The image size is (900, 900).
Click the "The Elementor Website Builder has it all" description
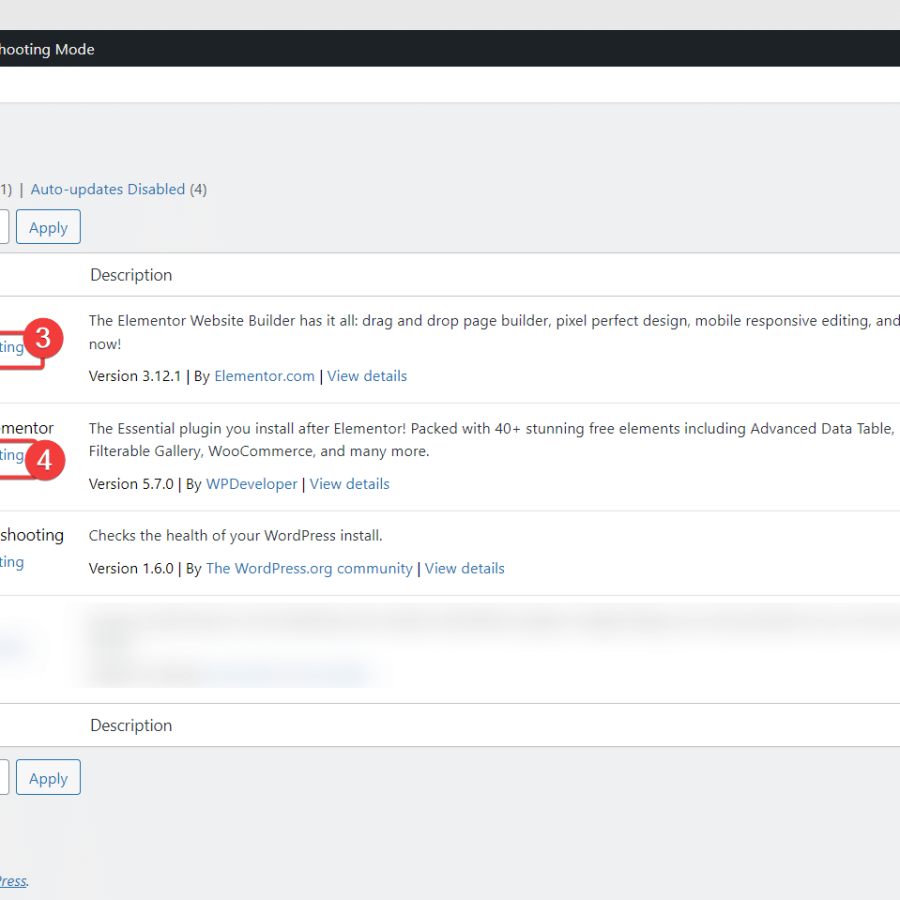[x=494, y=332]
